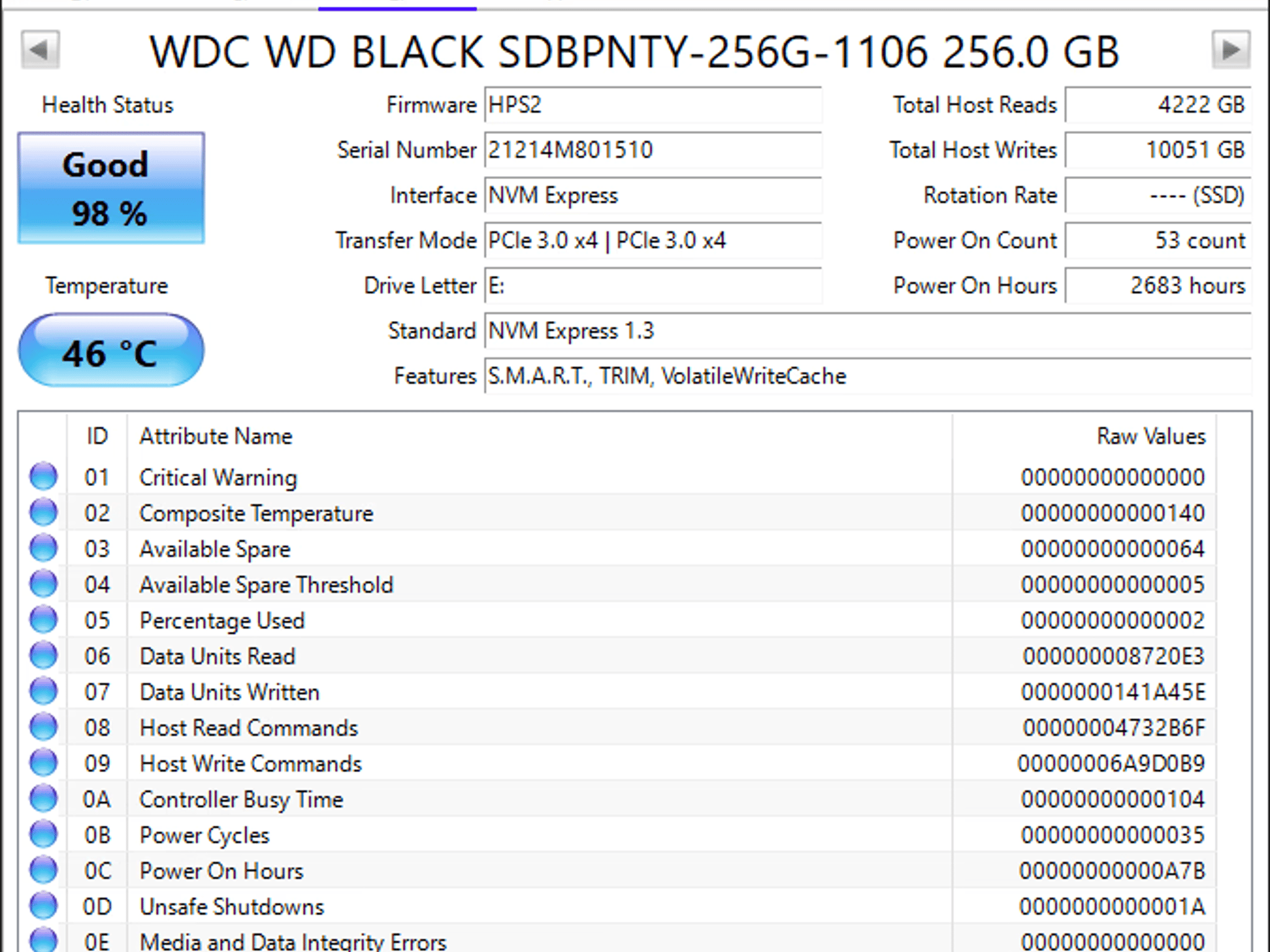Click status orb for Power On Hours row
1270x952 pixels.
[43, 870]
